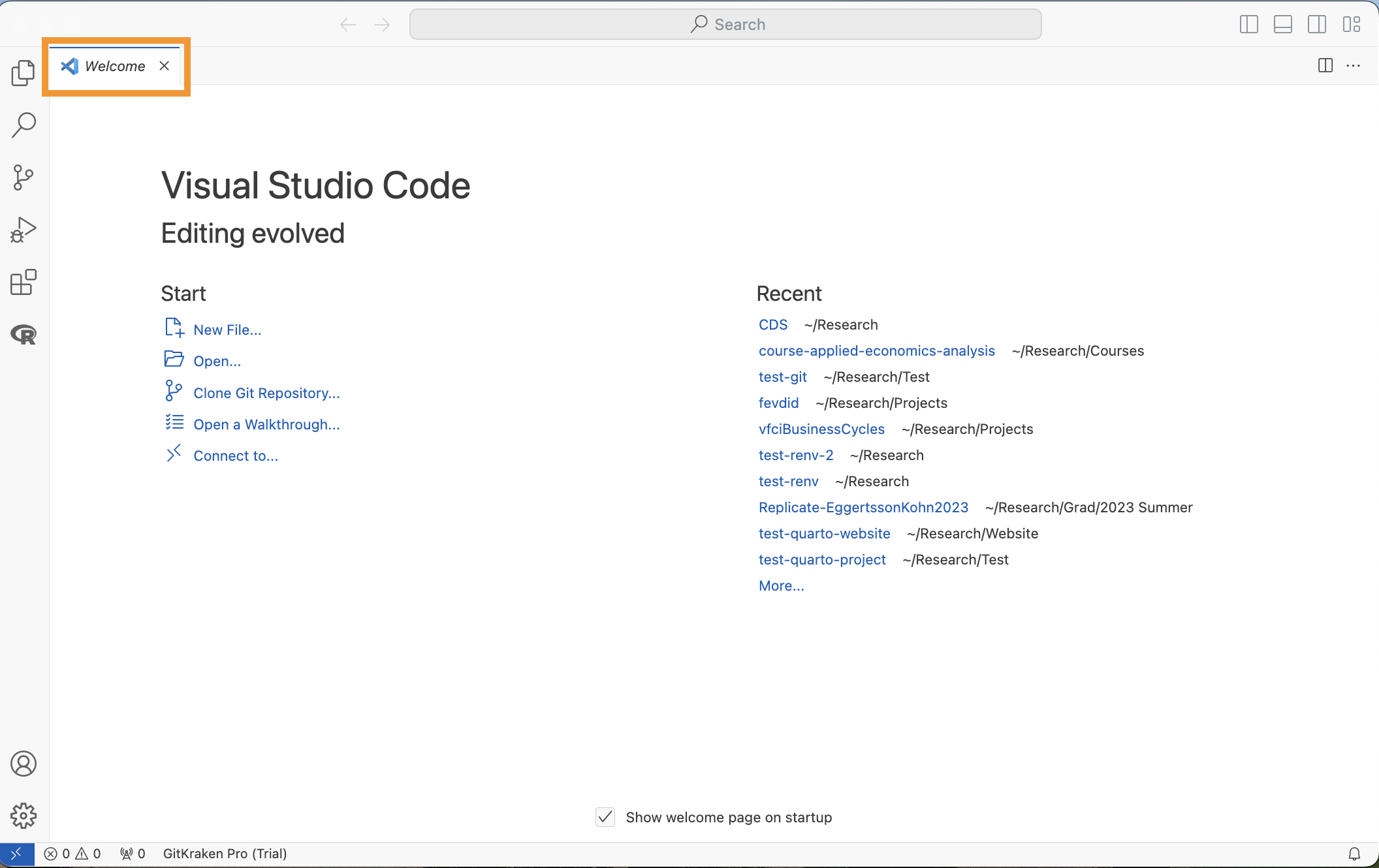Toggle the Secondary Side Bar layout button
This screenshot has width=1379, height=868.
point(1317,25)
